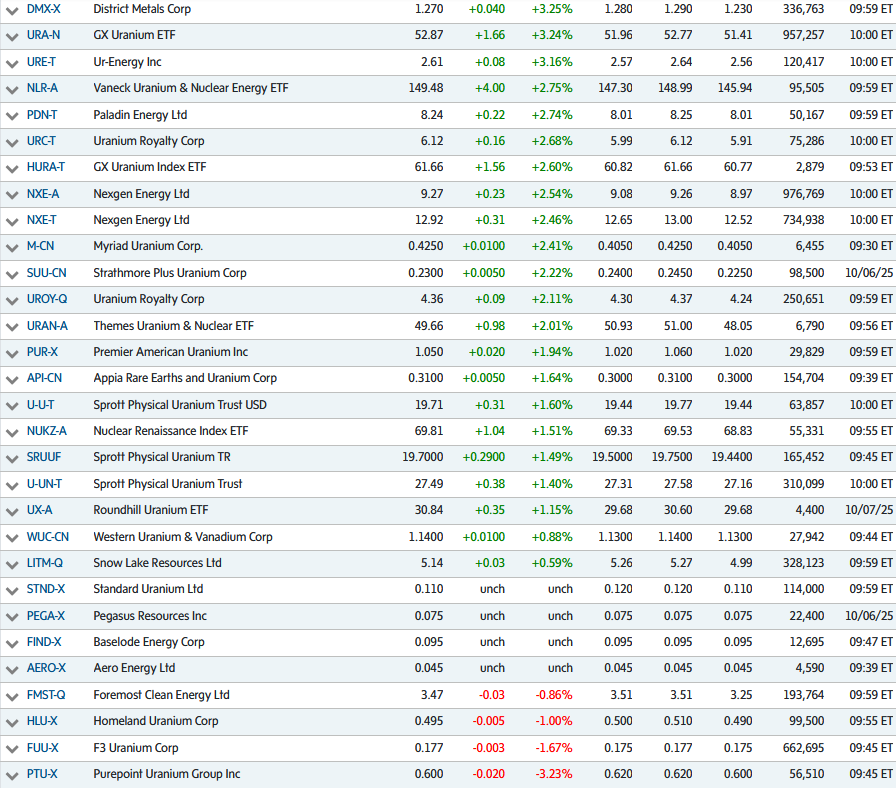Viewport: 896px width, 788px height.
Task: Expand the chevron next to FMST-Q
Action: point(12,695)
